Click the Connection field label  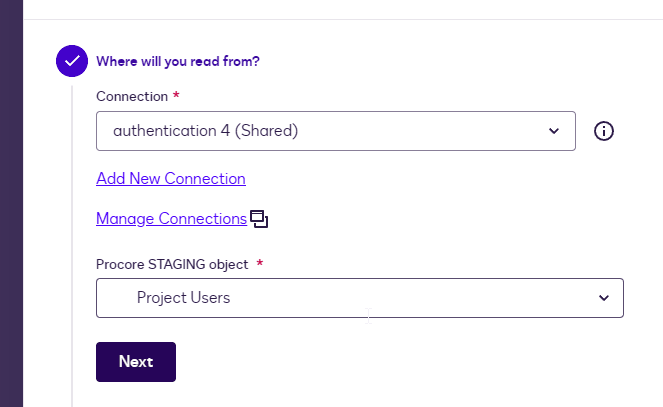point(131,96)
